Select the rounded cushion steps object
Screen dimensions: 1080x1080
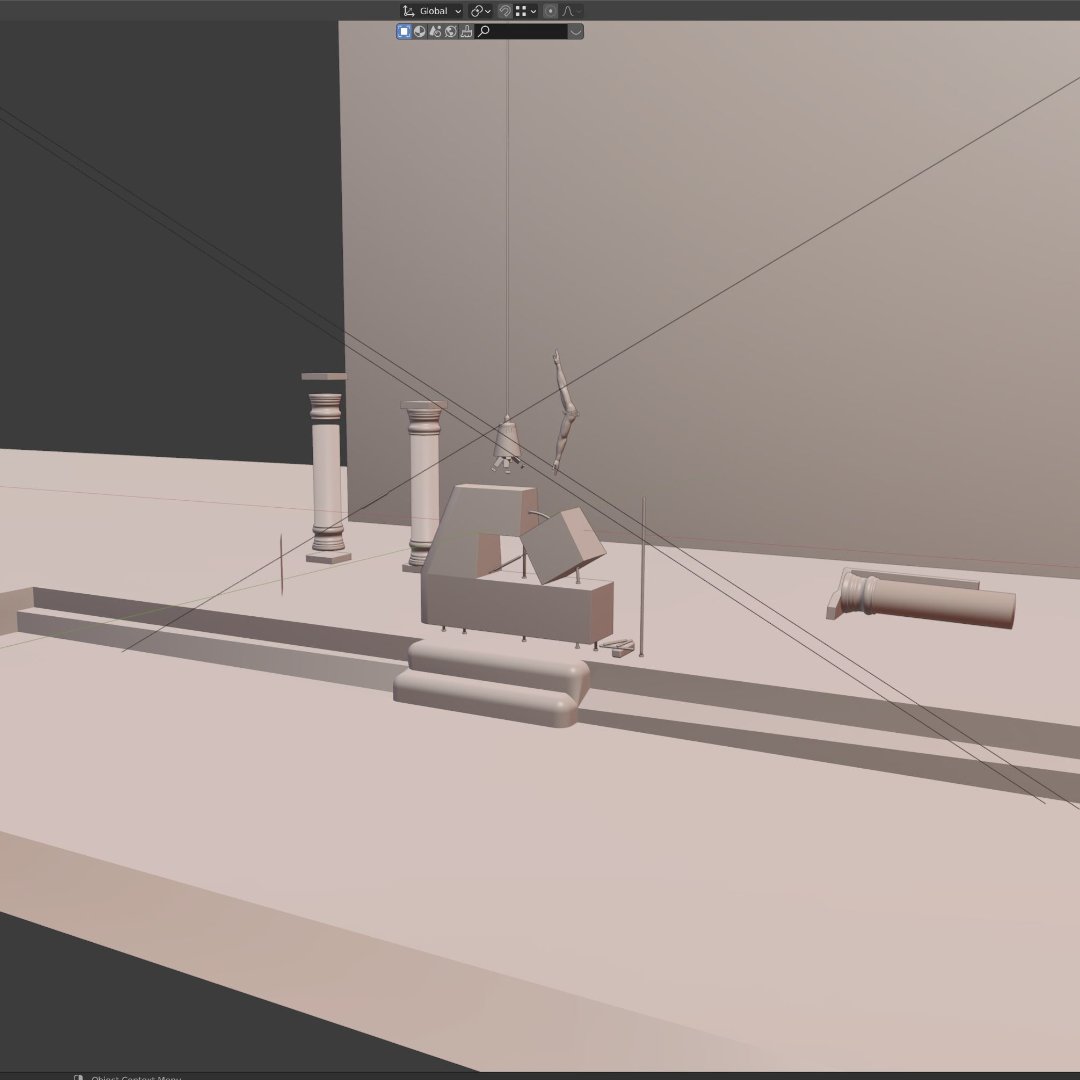tap(492, 682)
